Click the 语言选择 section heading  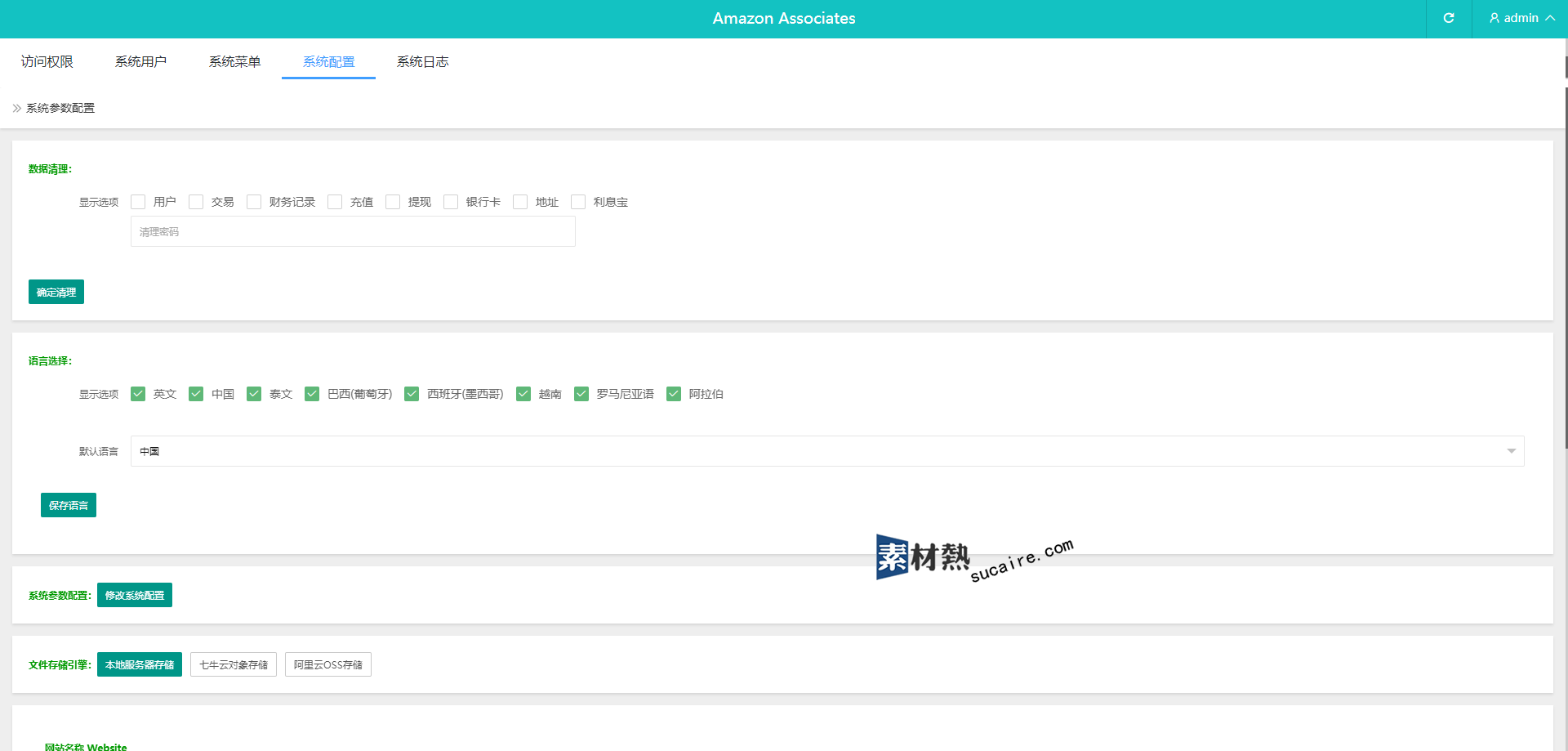(x=51, y=360)
